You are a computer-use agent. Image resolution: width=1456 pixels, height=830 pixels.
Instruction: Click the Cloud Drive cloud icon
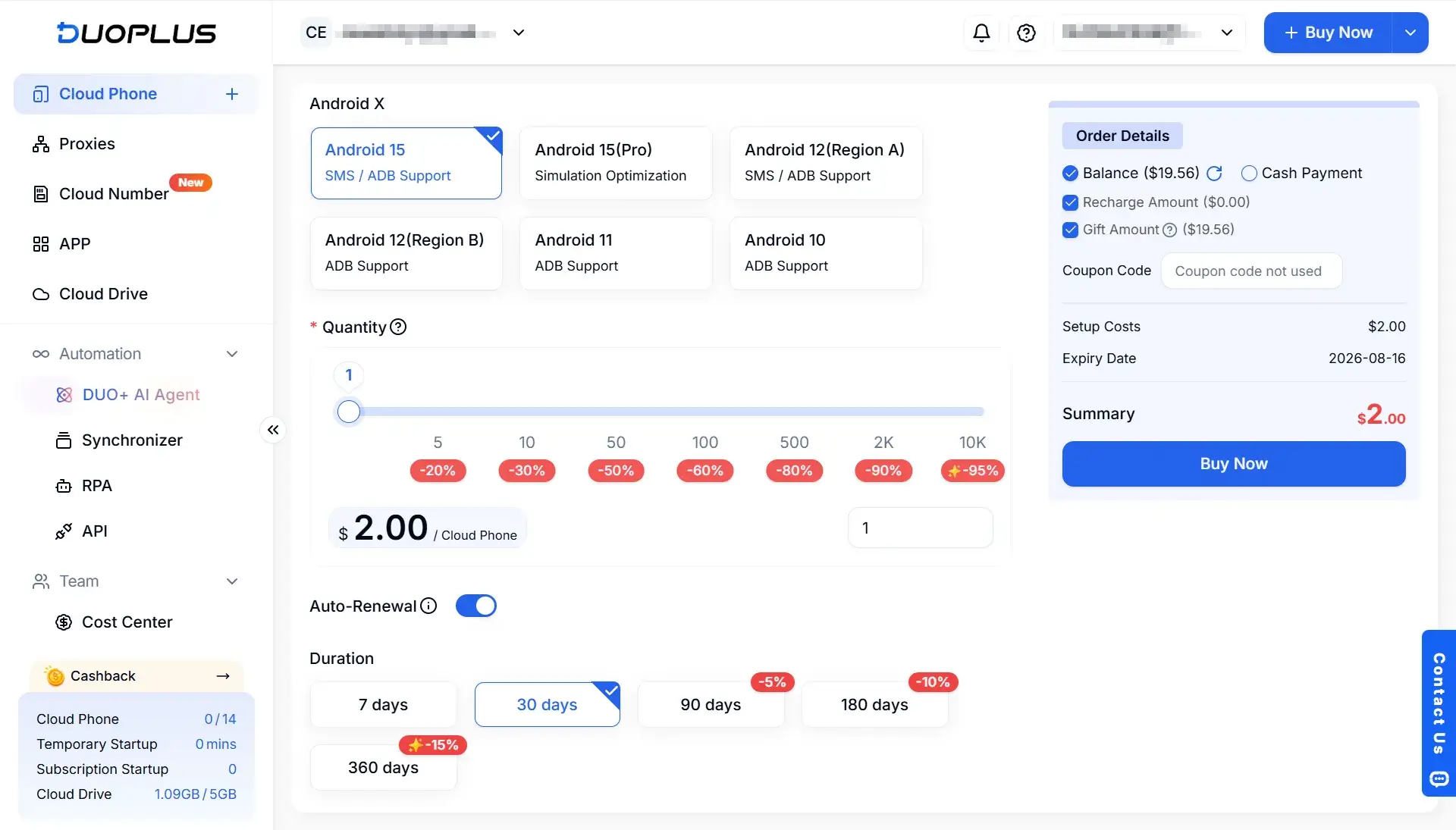click(41, 294)
